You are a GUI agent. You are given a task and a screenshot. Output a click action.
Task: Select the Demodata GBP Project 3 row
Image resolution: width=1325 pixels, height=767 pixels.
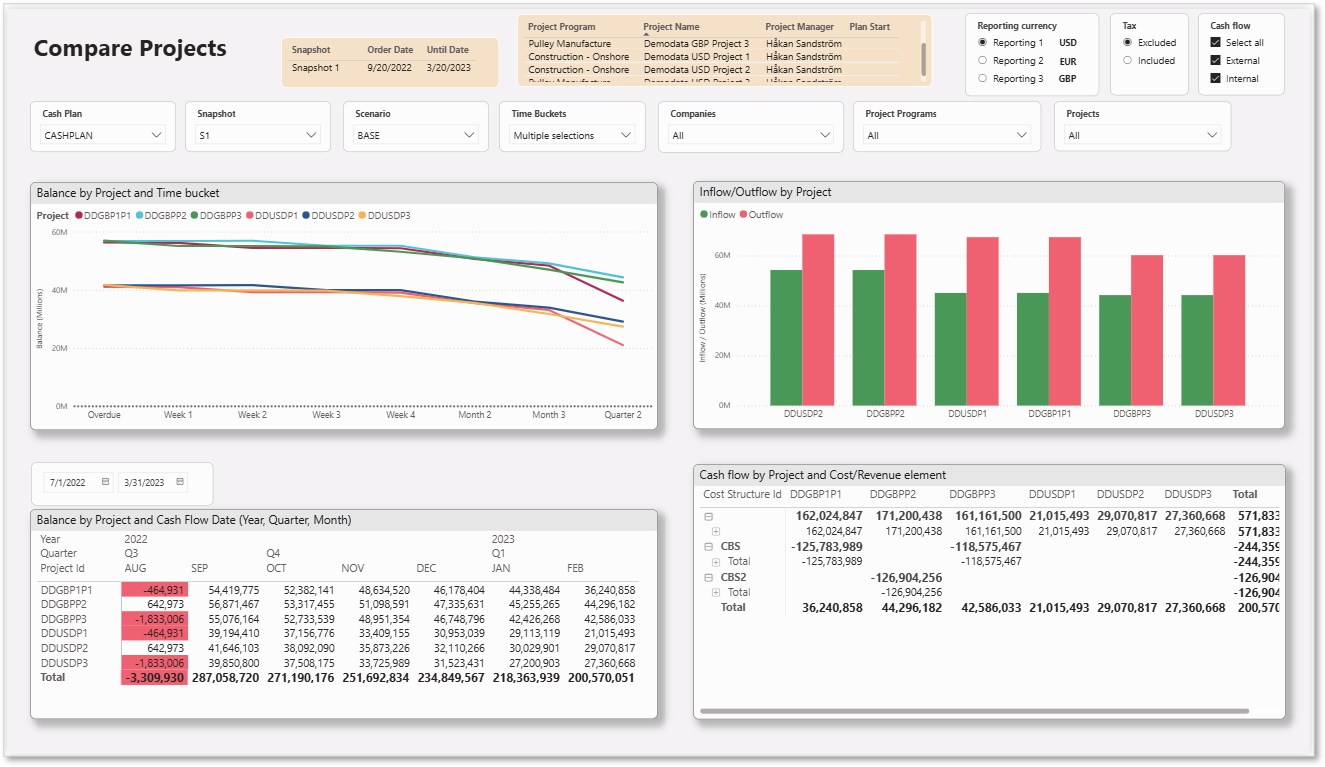tap(713, 44)
